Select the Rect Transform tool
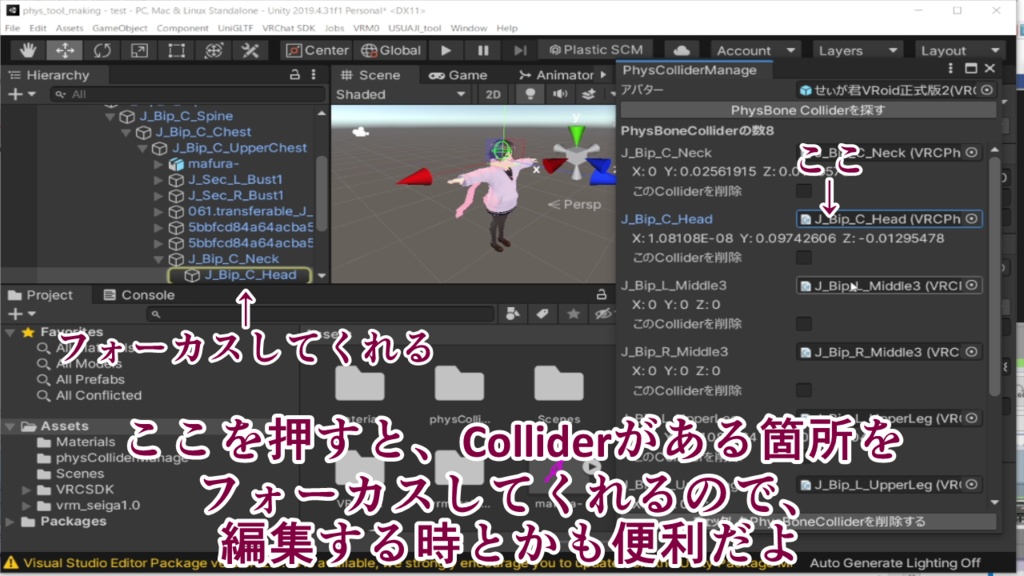The height and width of the screenshot is (576, 1024). 176,49
